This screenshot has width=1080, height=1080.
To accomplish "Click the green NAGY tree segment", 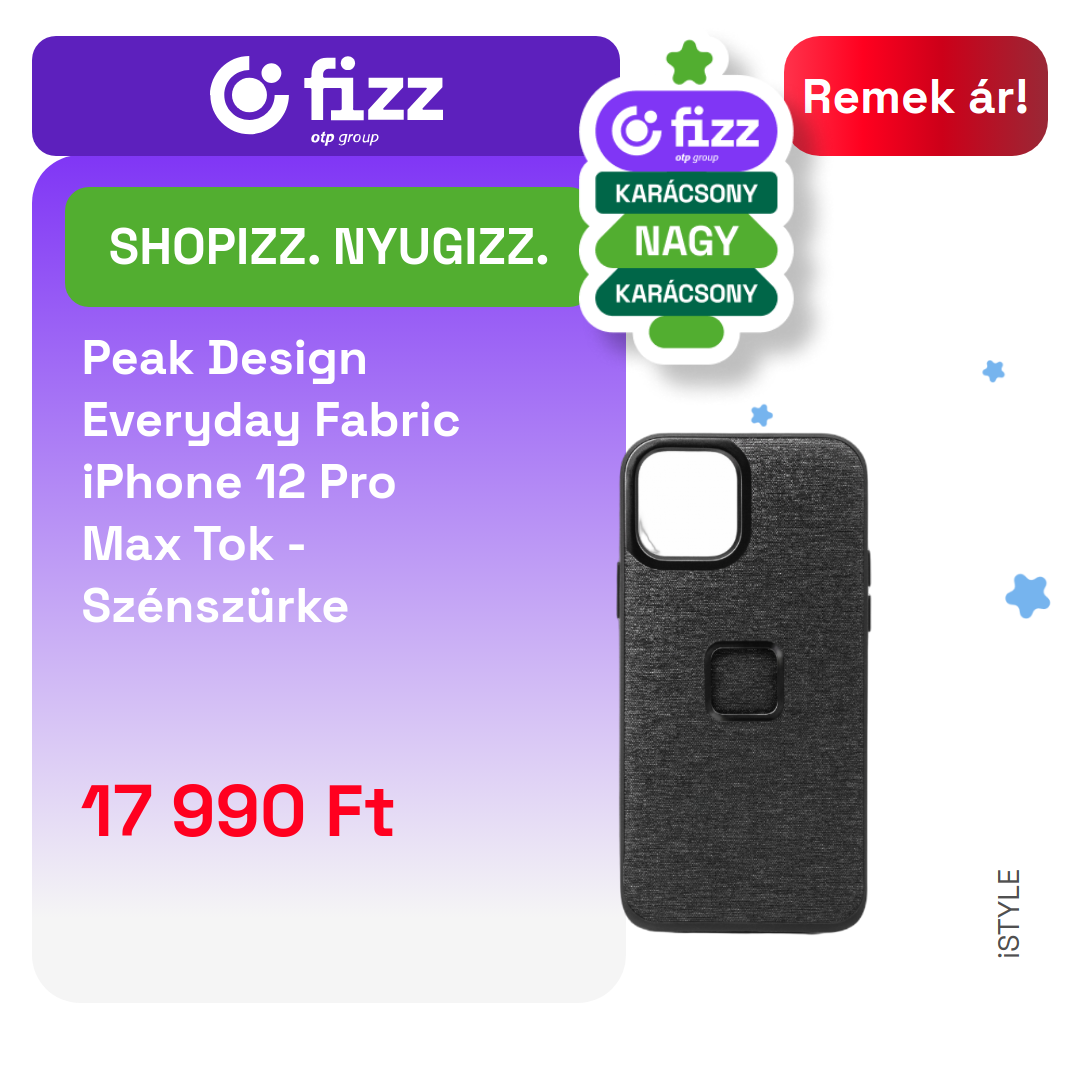I will (686, 241).
